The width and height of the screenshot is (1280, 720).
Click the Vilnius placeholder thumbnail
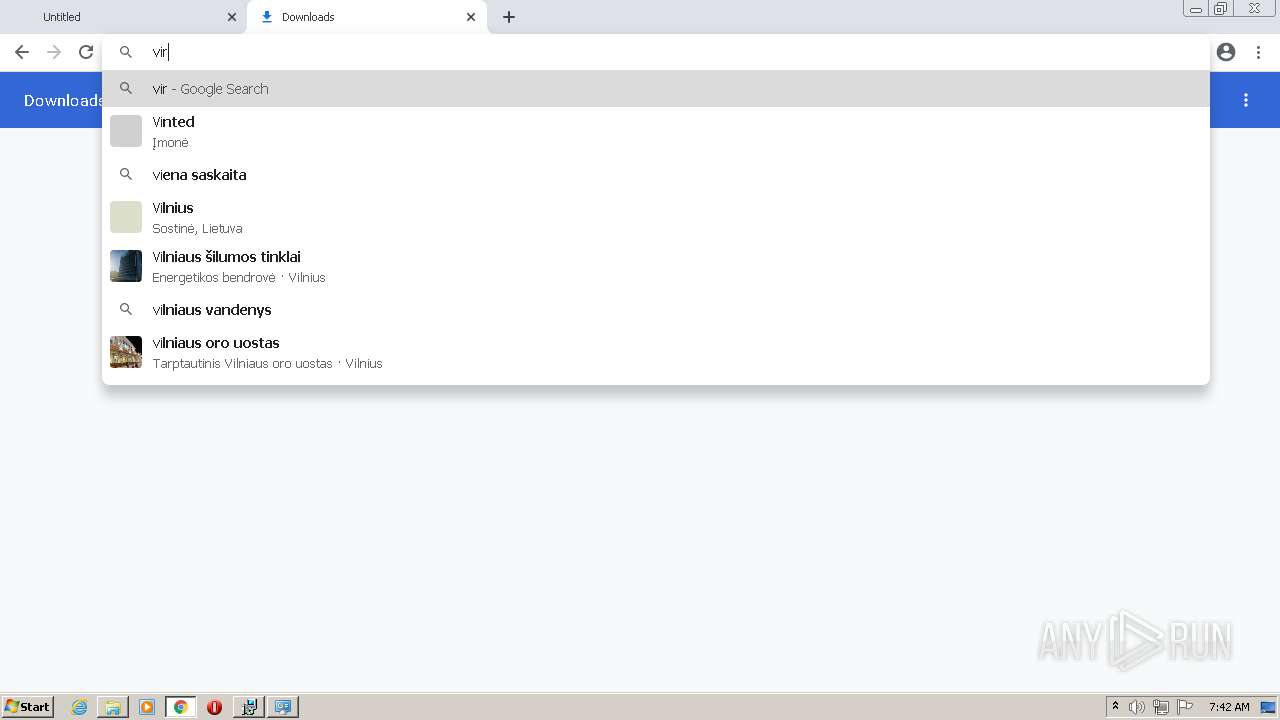[126, 217]
